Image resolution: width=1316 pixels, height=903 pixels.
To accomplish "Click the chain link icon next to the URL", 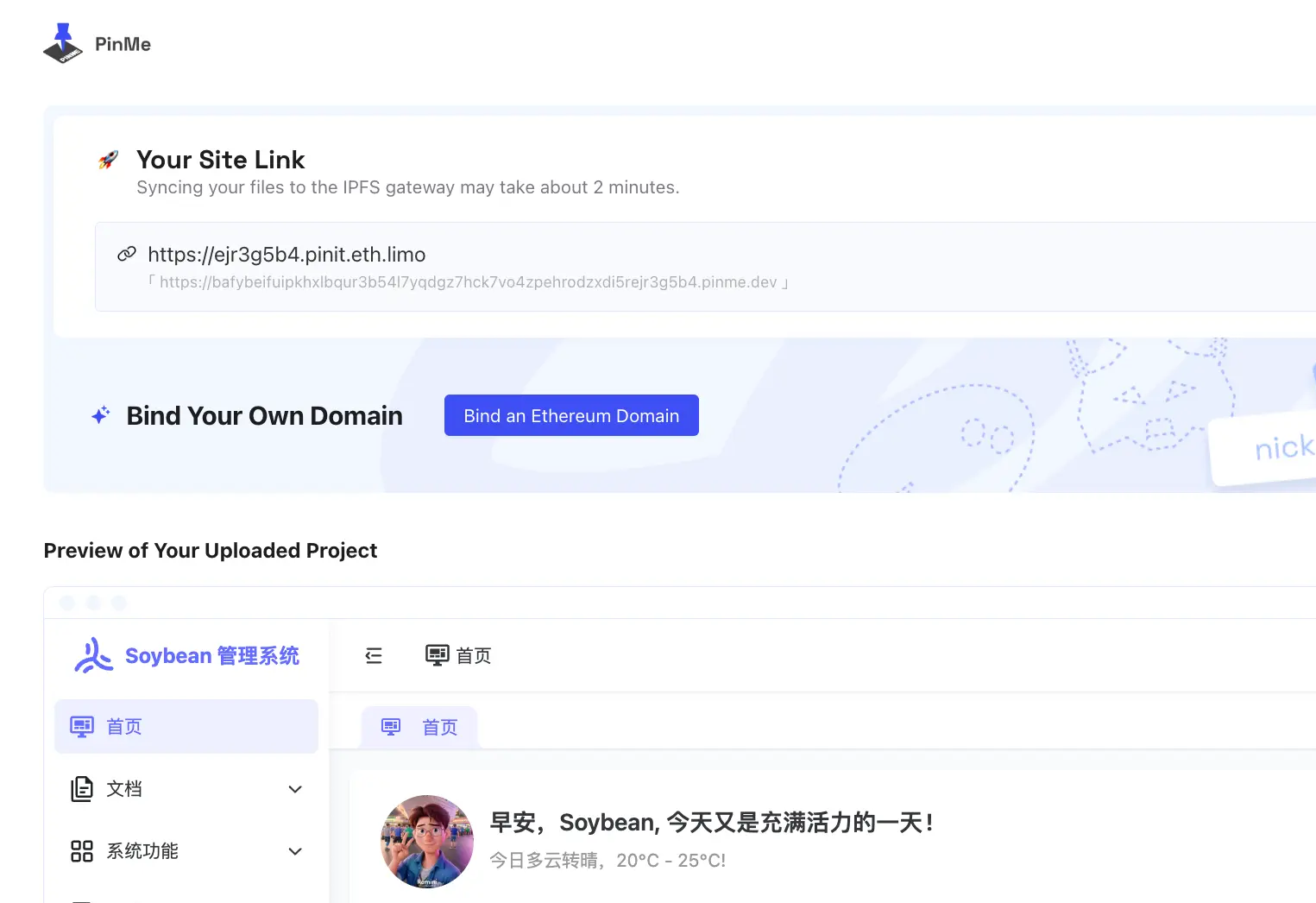I will point(127,254).
